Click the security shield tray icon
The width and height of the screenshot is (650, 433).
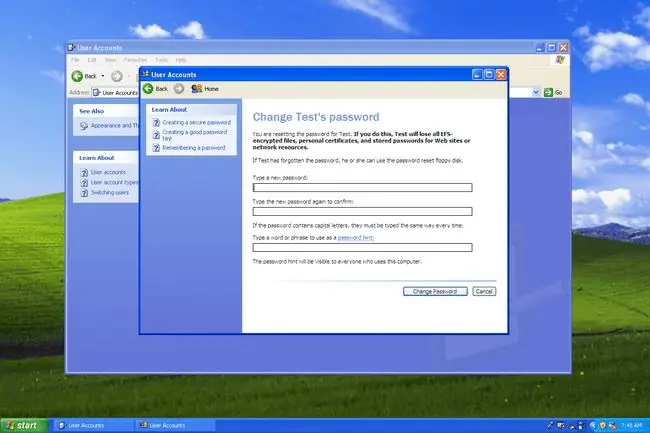pos(603,425)
